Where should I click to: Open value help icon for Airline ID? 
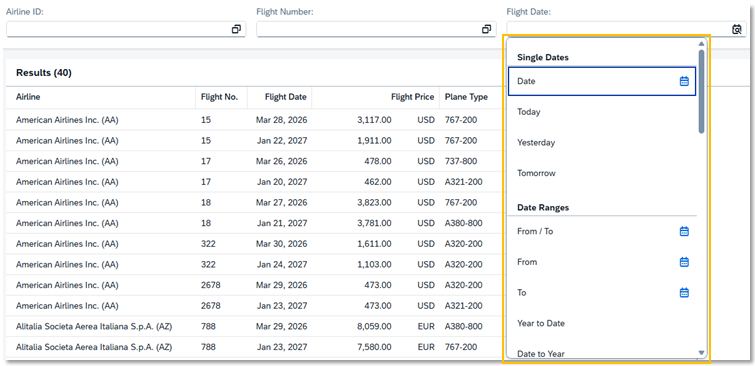pos(236,29)
